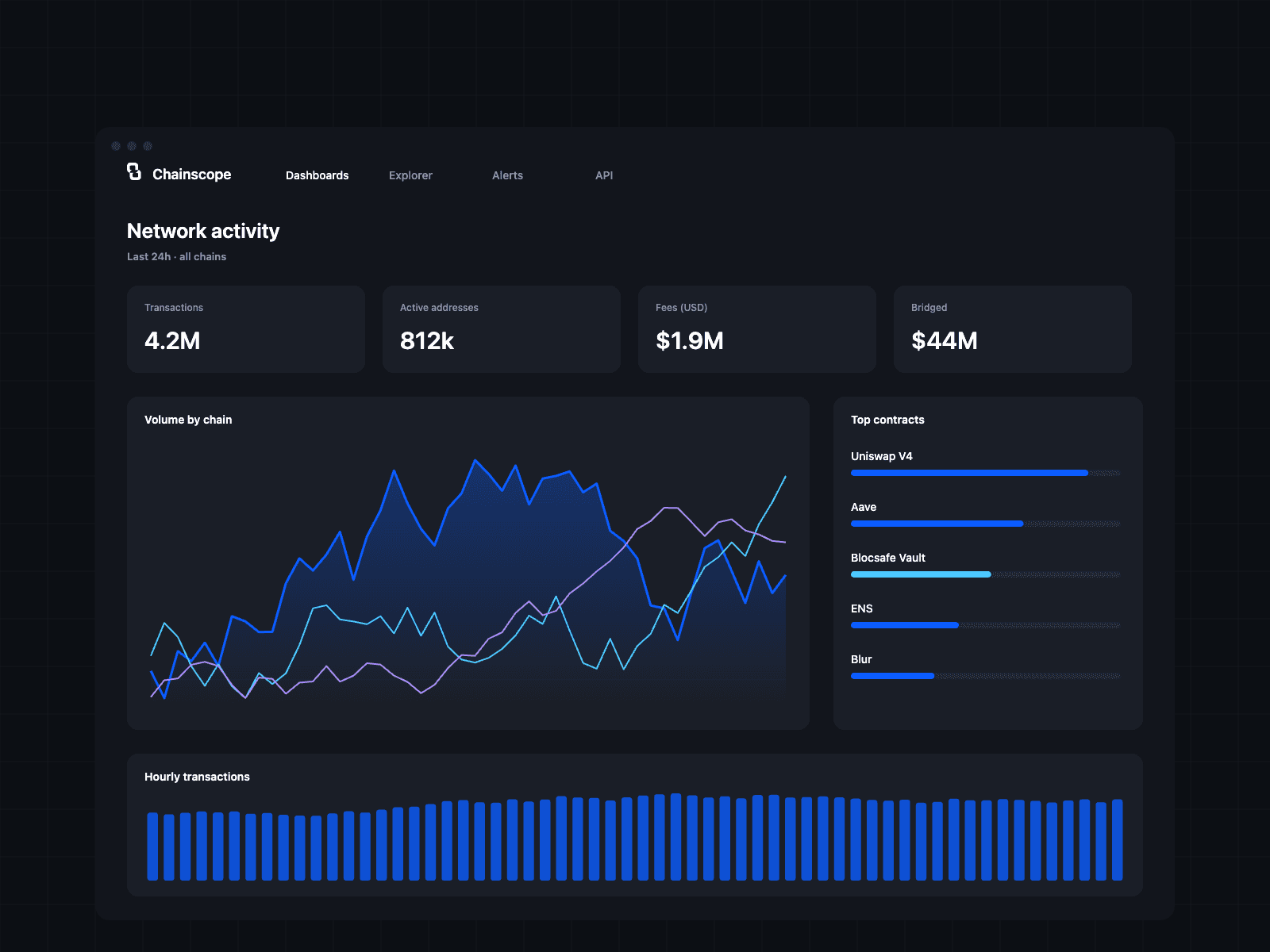1270x952 pixels.
Task: Open the Bridged $44M card
Action: coord(1013,329)
